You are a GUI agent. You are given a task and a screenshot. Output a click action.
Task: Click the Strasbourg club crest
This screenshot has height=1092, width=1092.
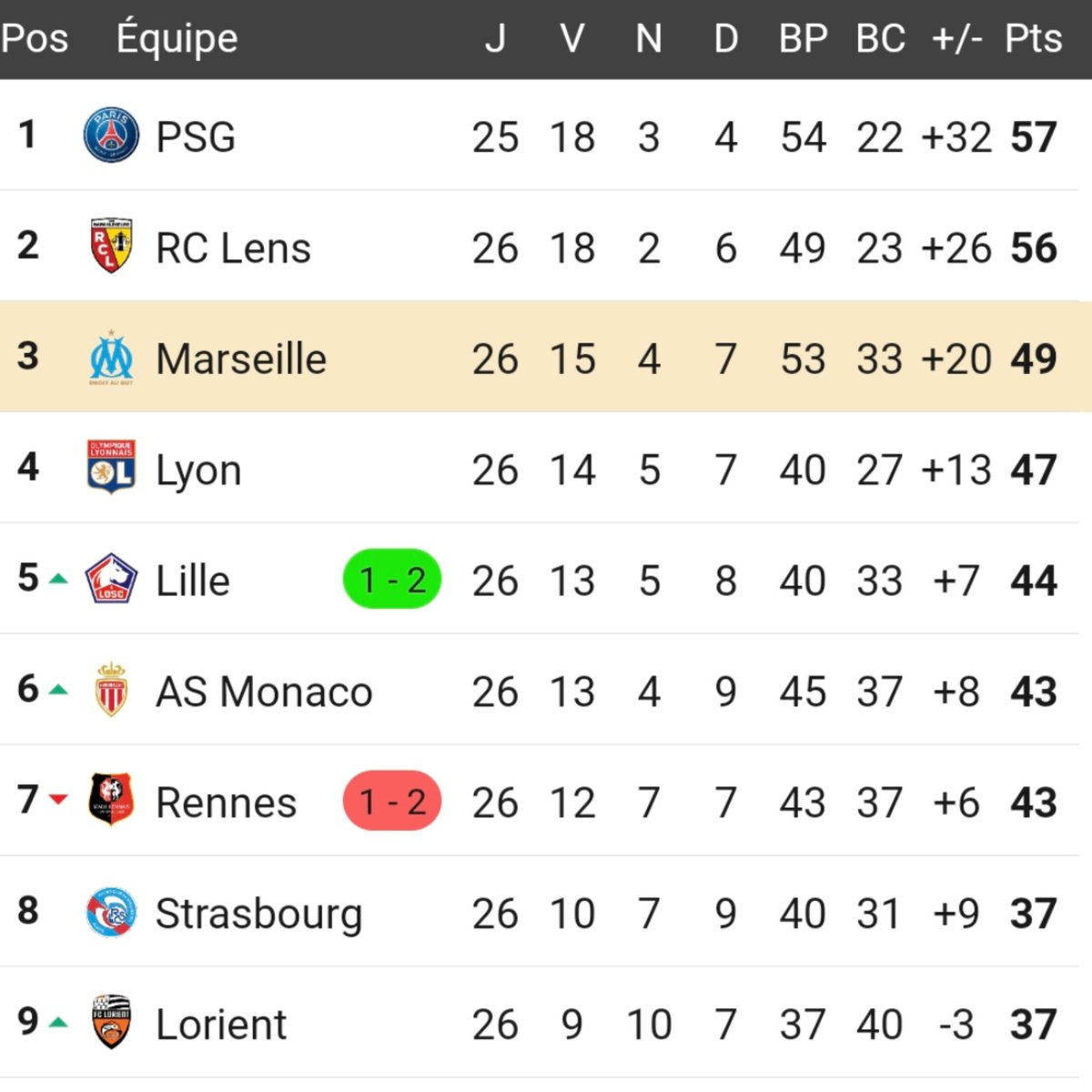coord(111,912)
